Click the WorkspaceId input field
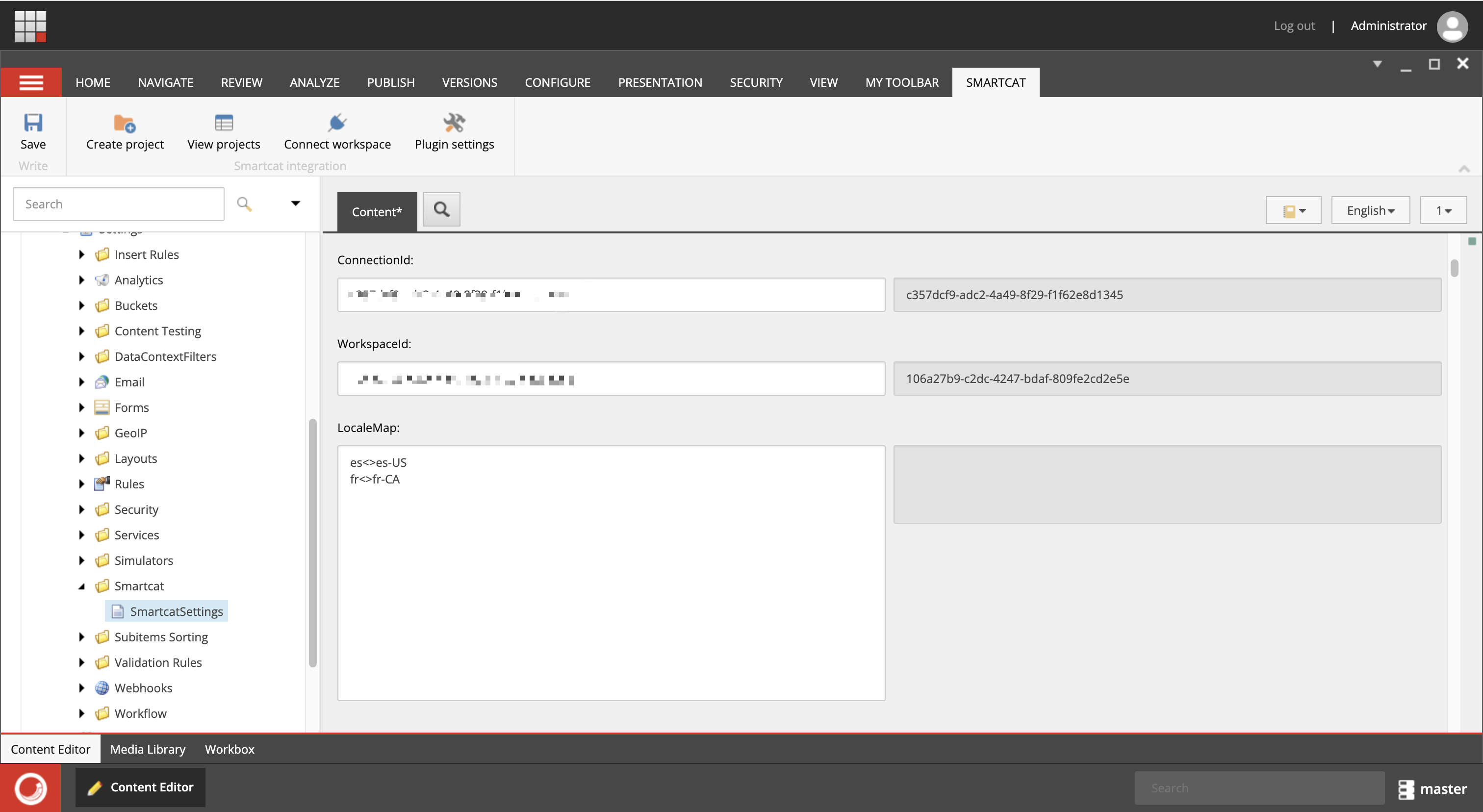The image size is (1483, 812). [x=611, y=379]
